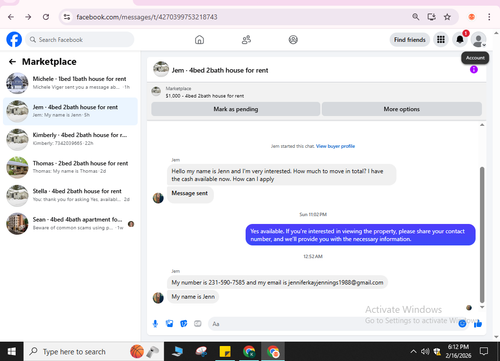Click Sean conversation seen avatar indicator
The width and height of the screenshot is (500, 361).
[131, 224]
